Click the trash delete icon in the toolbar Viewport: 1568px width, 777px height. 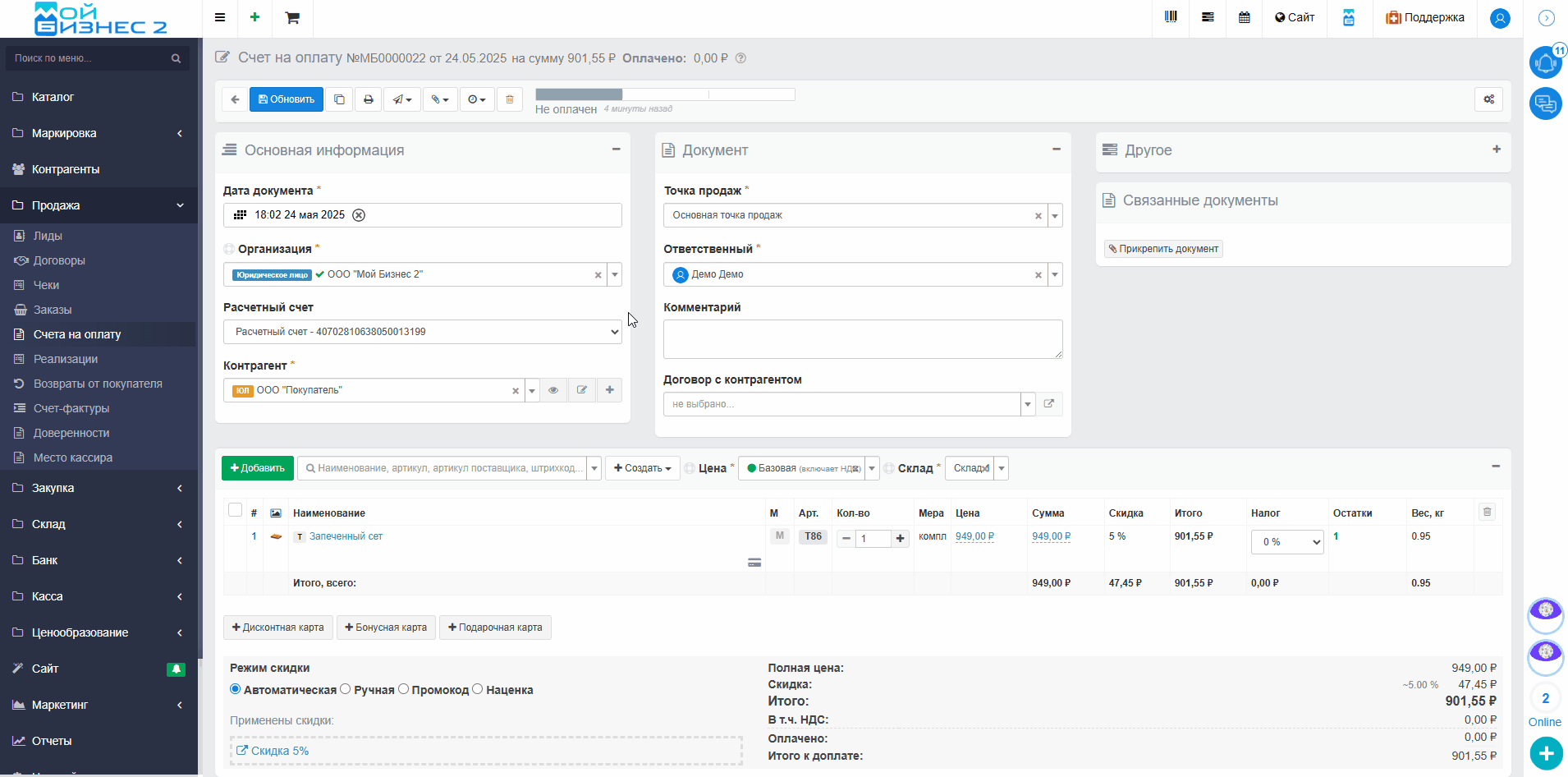tap(509, 99)
